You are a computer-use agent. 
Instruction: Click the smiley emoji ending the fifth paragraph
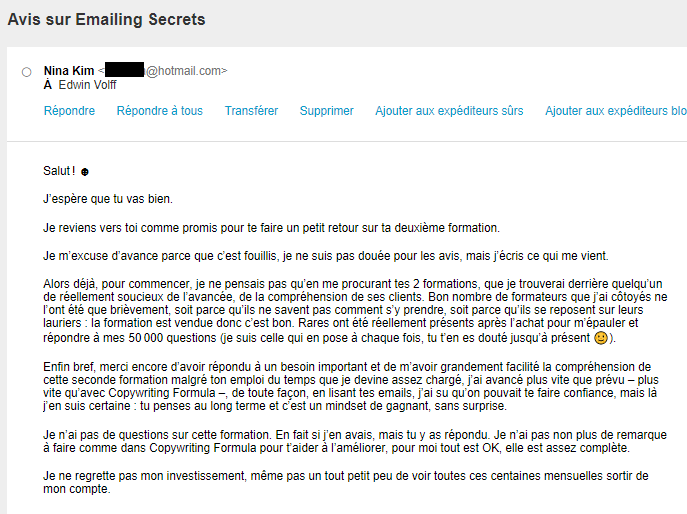[599, 338]
